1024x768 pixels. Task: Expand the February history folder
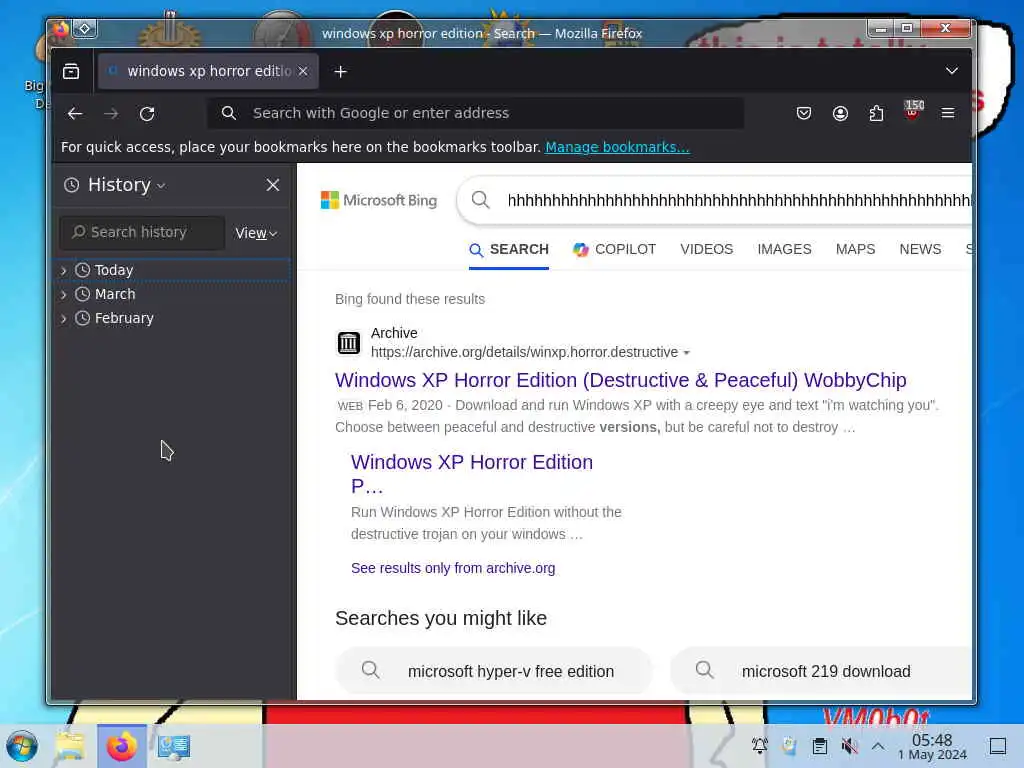tap(63, 319)
